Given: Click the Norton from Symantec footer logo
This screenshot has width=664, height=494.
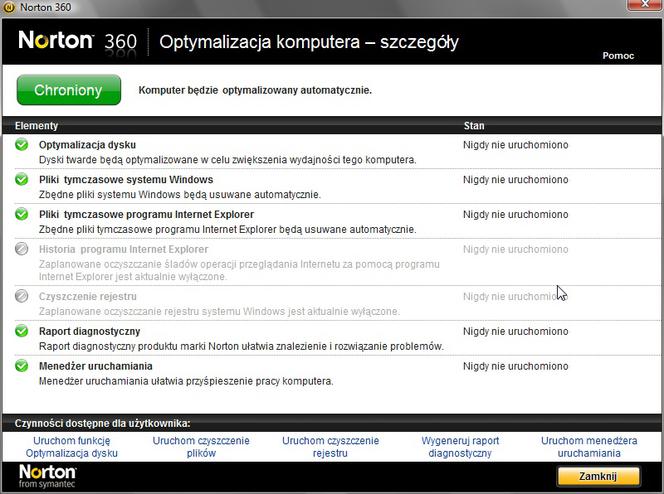Looking at the screenshot, I should pos(47,477).
